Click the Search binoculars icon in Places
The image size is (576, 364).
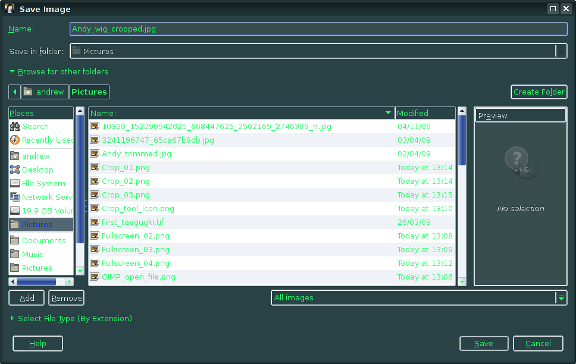[15, 126]
